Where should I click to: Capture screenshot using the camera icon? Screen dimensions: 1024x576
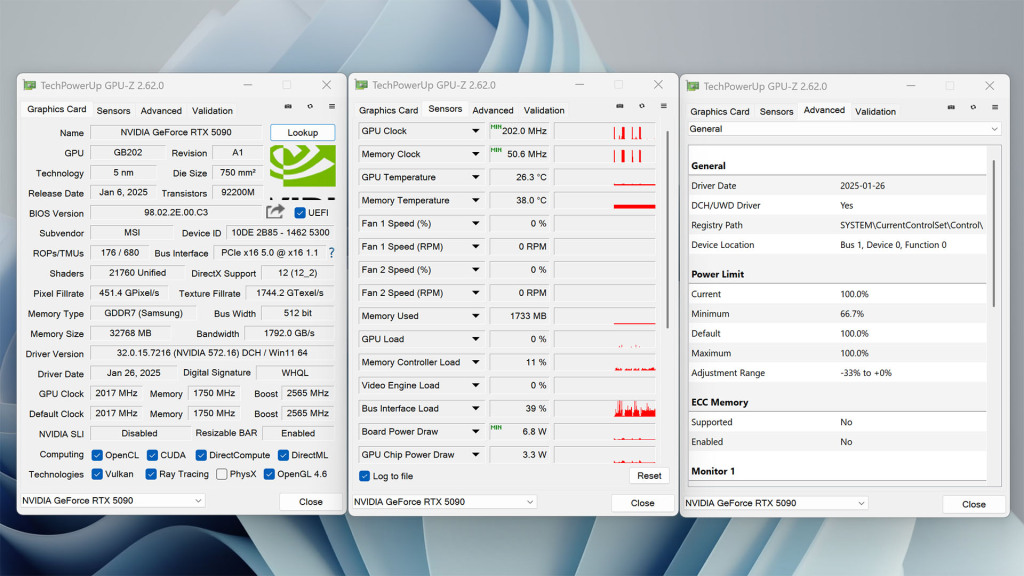[x=288, y=106]
